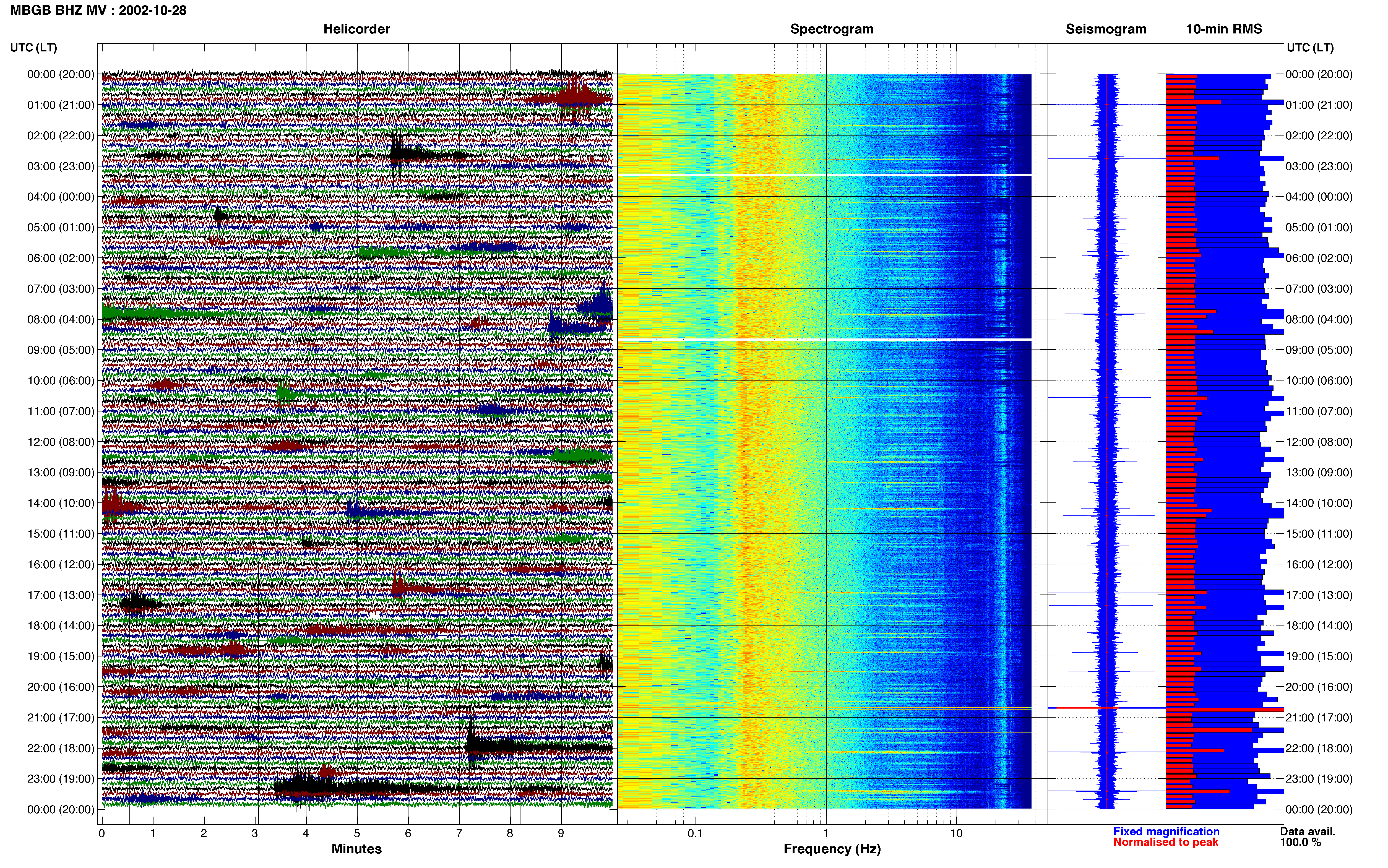Click 17:00 (13:00) label on RMS axis
The width and height of the screenshot is (1388, 868).
(x=1319, y=595)
